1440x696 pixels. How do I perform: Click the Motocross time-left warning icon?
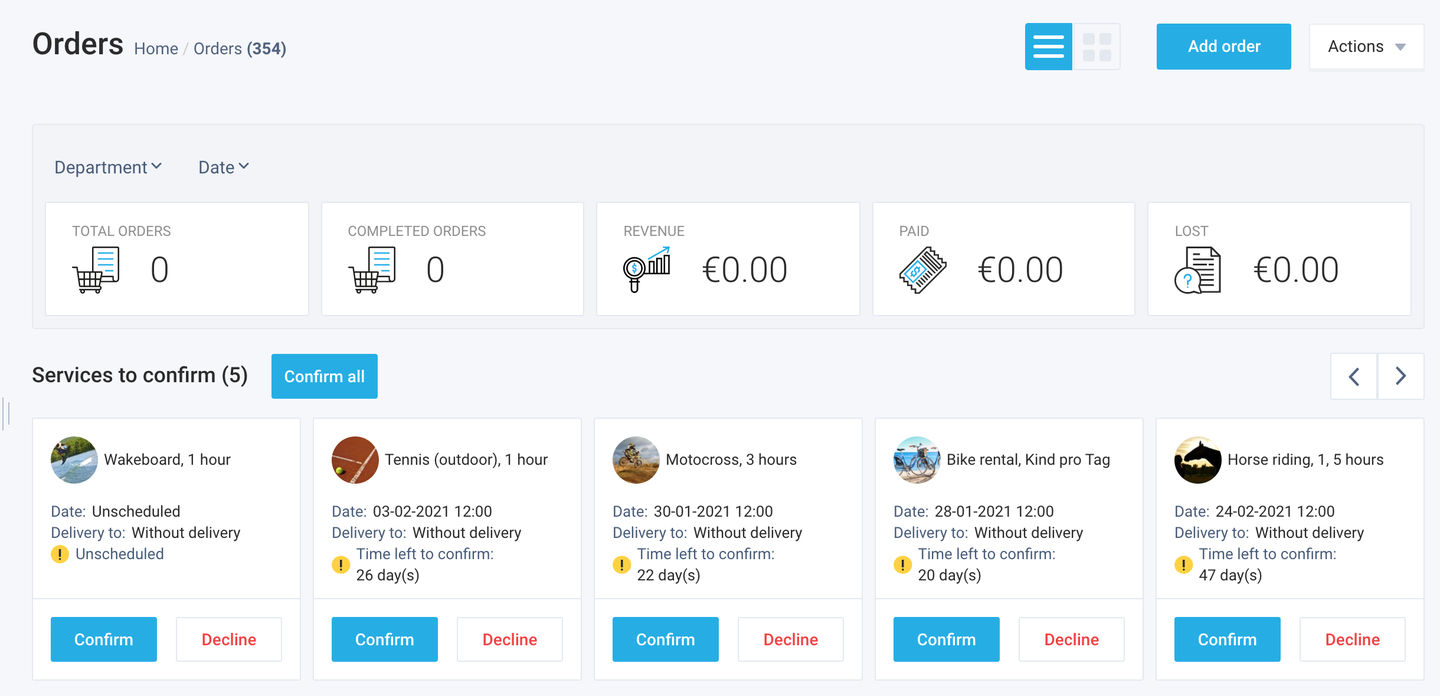622,565
